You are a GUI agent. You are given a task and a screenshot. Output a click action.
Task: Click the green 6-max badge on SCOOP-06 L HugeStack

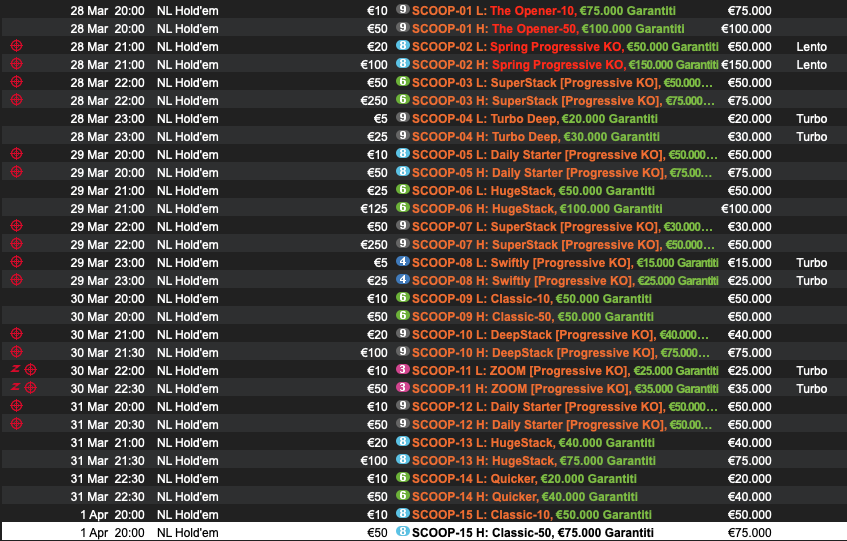coord(402,190)
